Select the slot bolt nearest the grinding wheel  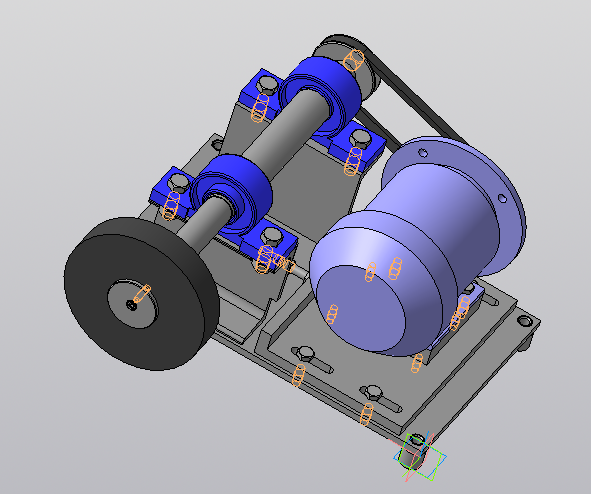tap(305, 353)
